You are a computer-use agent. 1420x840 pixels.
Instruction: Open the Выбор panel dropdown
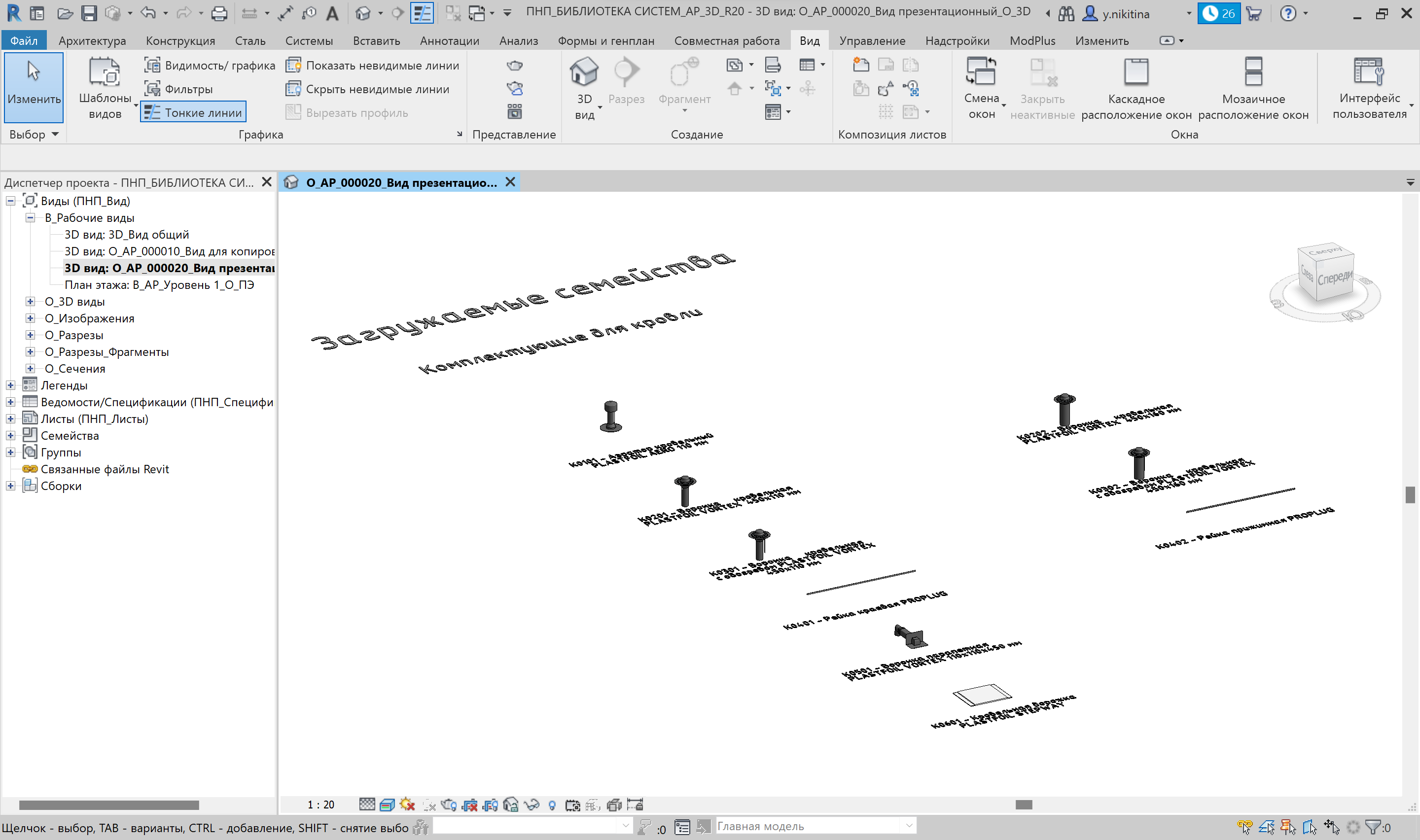click(x=34, y=134)
